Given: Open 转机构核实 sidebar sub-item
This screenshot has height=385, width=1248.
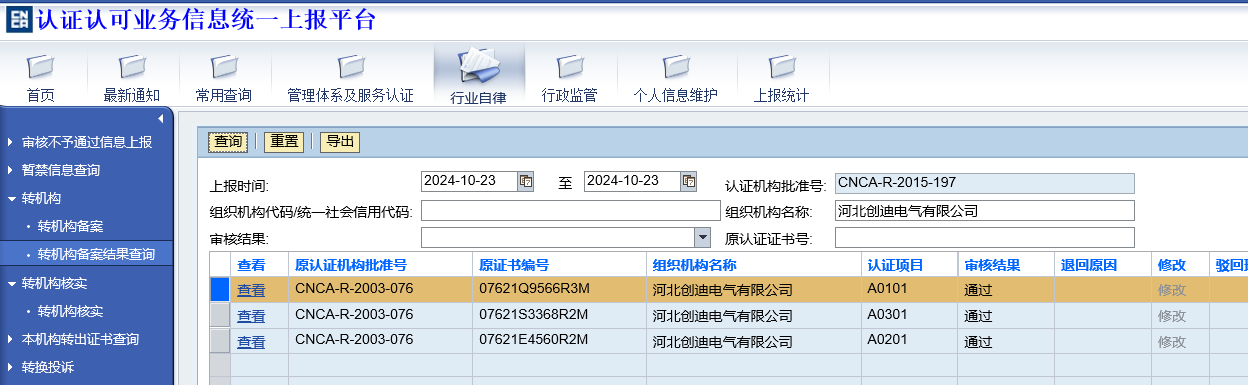Looking at the screenshot, I should coord(70,311).
